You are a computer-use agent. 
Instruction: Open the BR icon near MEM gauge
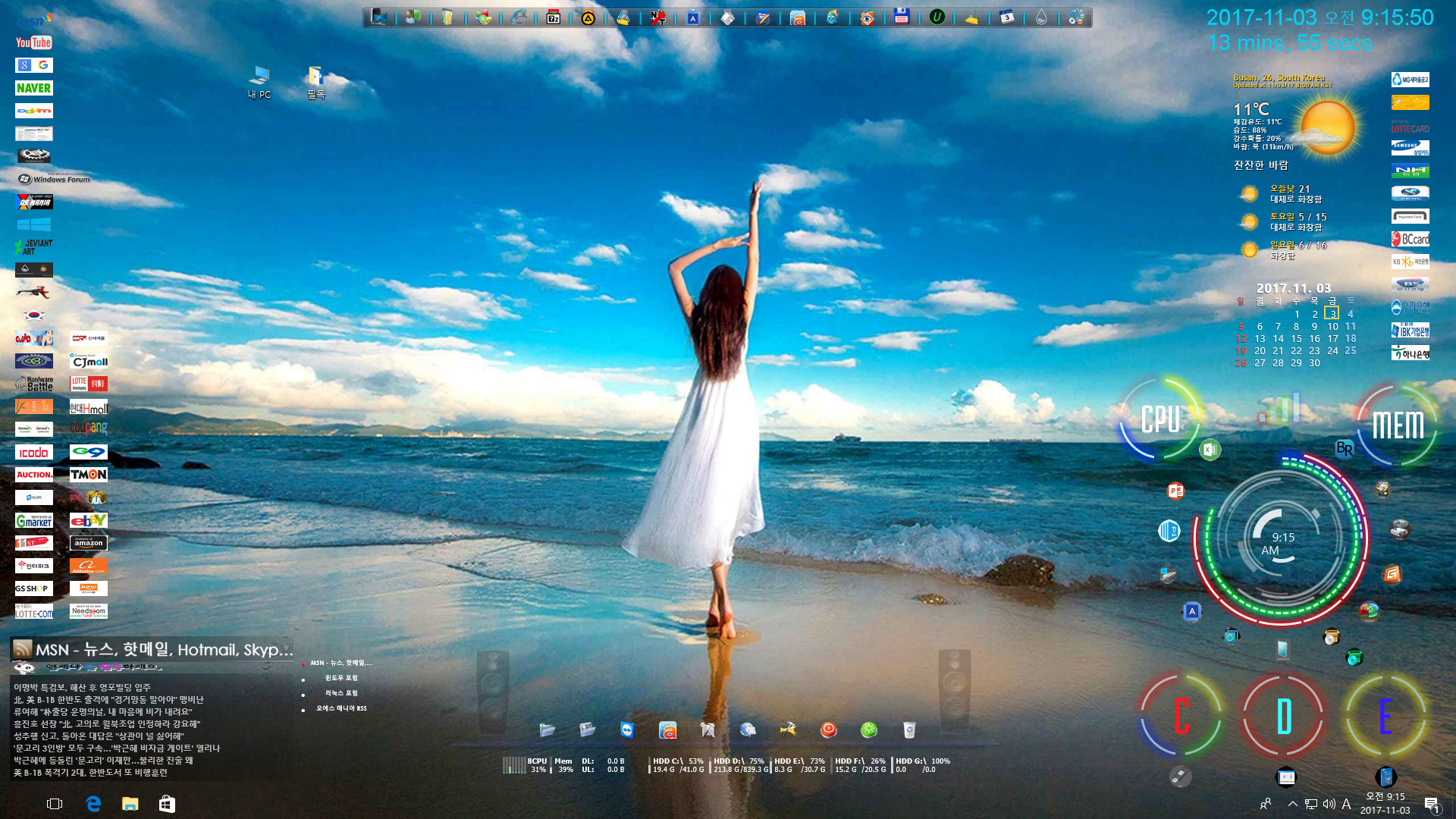pyautogui.click(x=1345, y=448)
